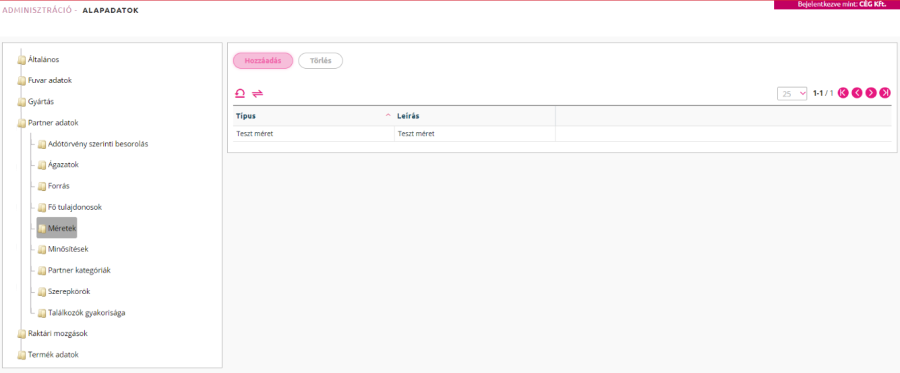The image size is (900, 373).
Task: Expand the Termék adatok tree folder
Action: point(22,355)
